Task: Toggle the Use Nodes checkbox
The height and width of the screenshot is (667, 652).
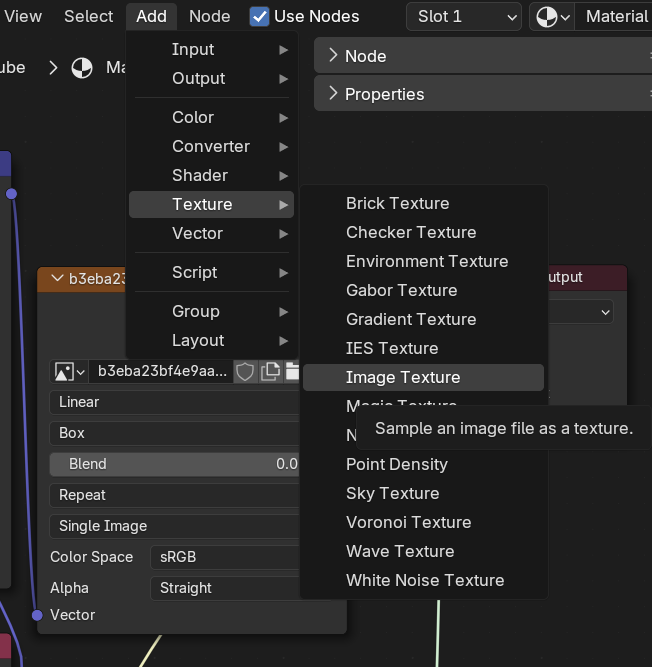Action: 259,16
